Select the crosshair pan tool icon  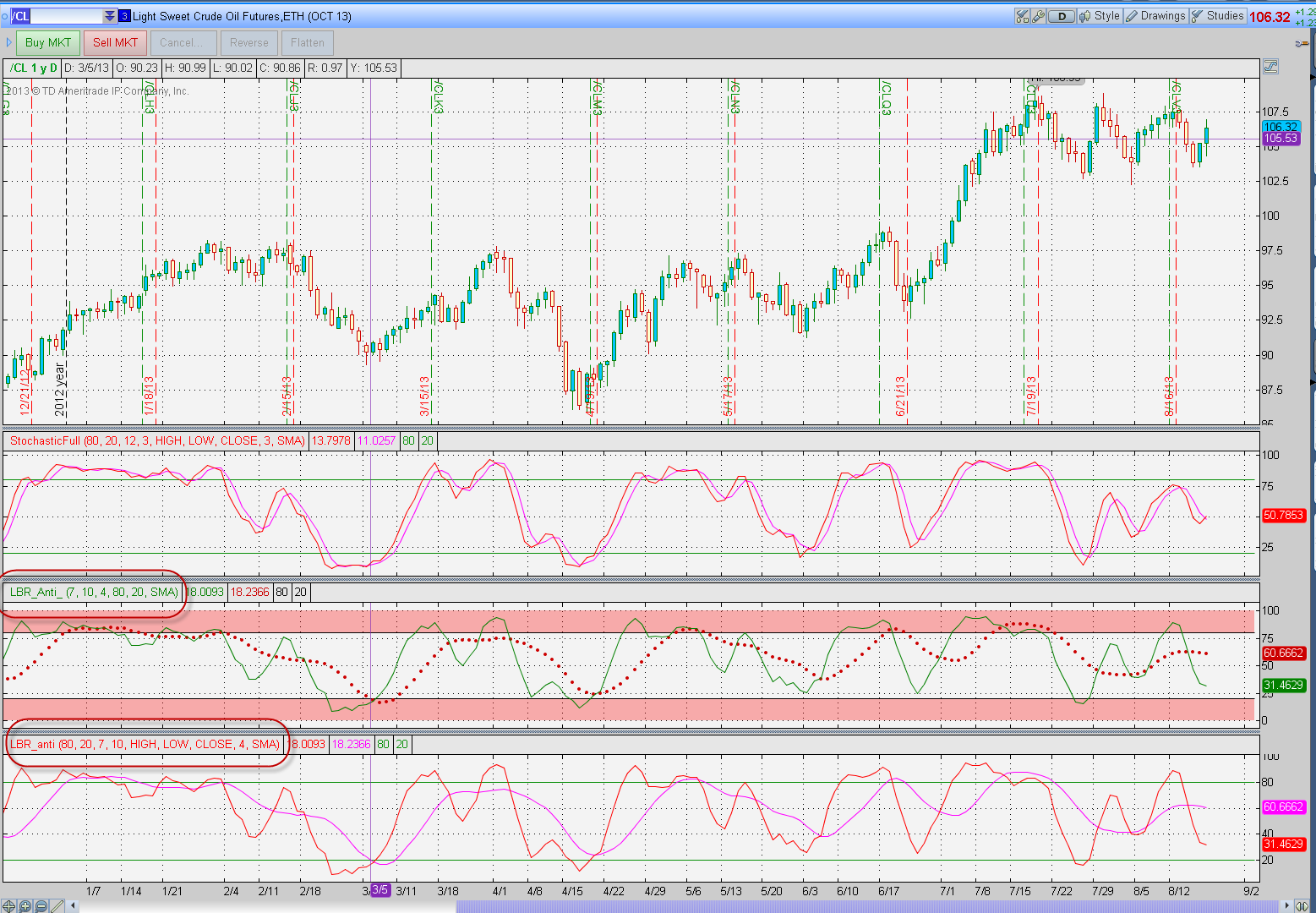coord(9,906)
